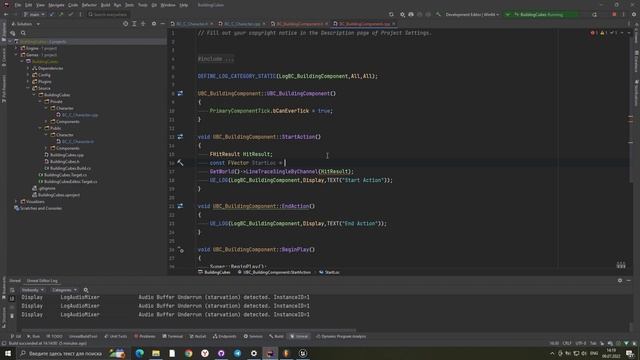640x360 pixels.
Task: Open the Window menu
Action: [x=168, y=5]
